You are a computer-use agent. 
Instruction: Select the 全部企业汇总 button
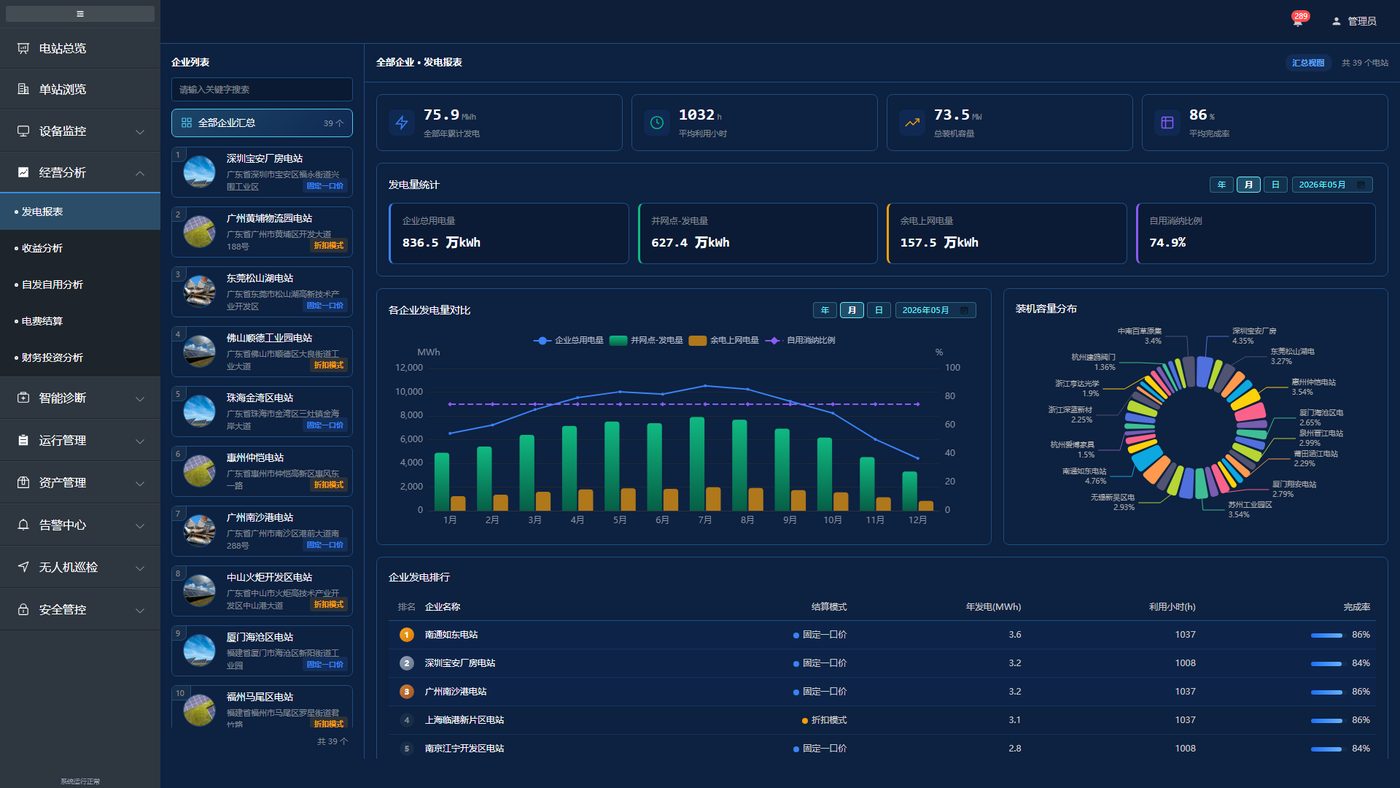pyautogui.click(x=262, y=123)
